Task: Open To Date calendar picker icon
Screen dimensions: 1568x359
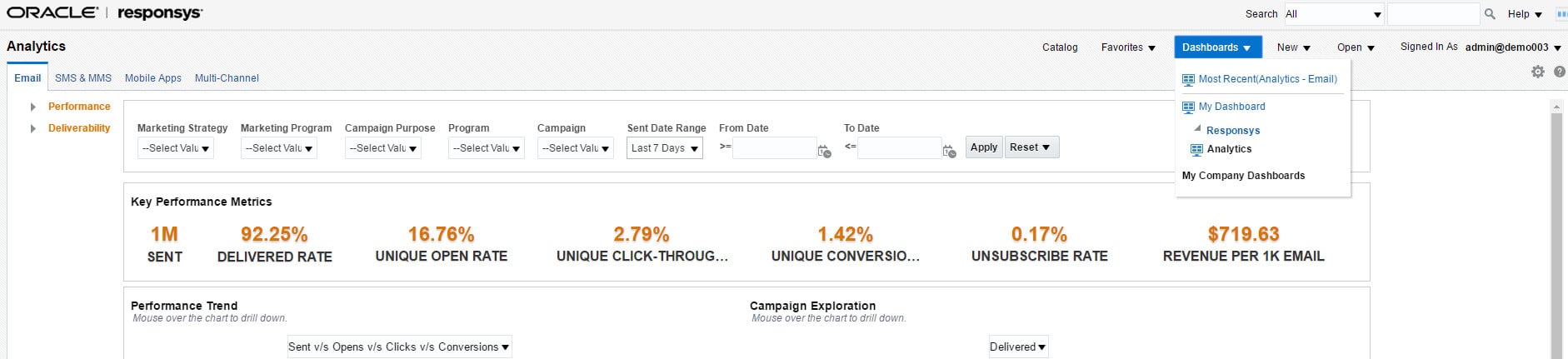Action: [x=949, y=151]
